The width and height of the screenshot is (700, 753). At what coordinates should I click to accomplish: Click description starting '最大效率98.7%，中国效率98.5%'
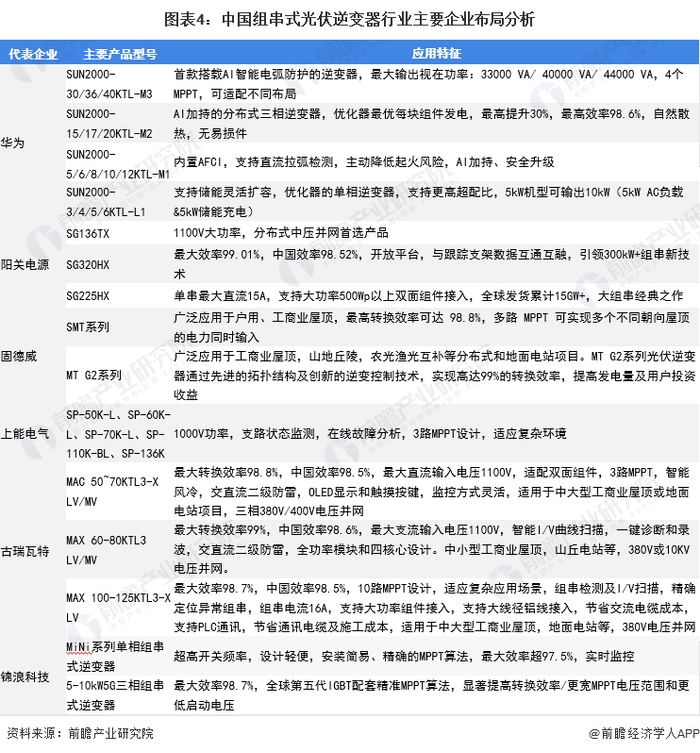(x=434, y=608)
